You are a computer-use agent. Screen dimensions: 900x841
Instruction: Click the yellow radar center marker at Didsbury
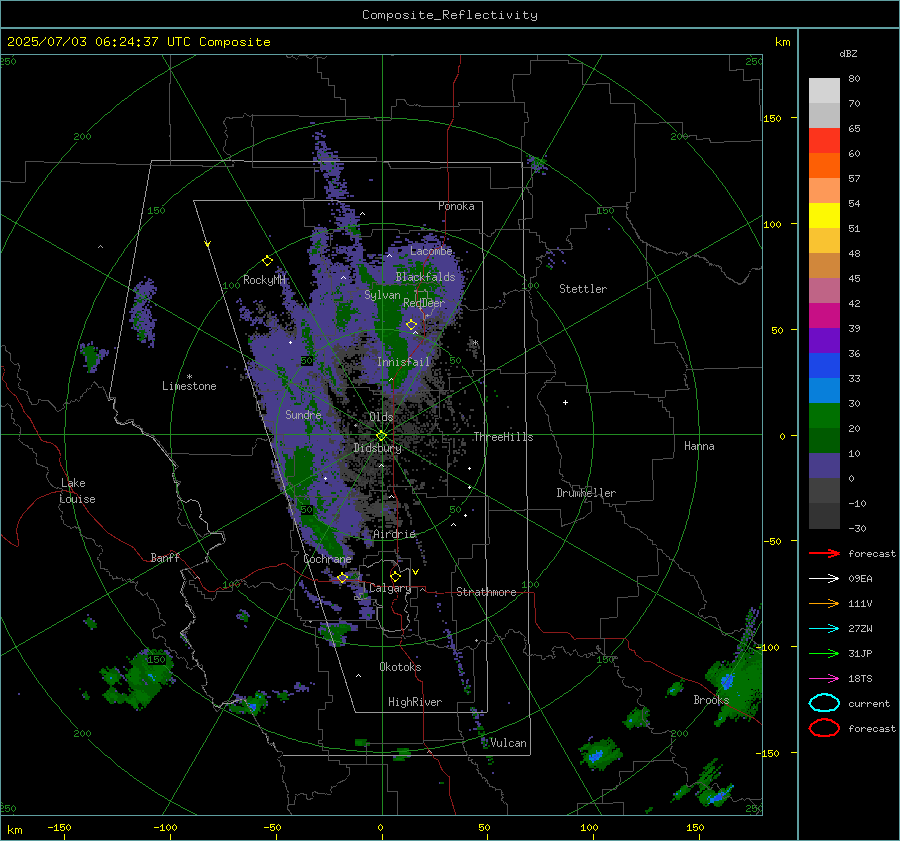[381, 436]
